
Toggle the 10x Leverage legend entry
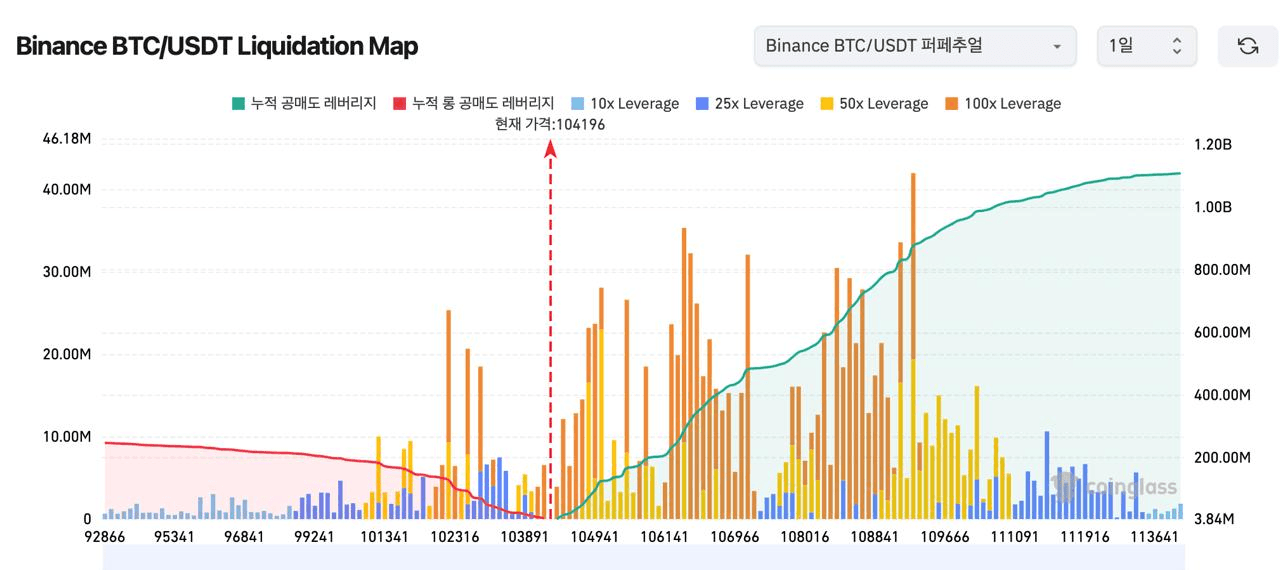click(x=624, y=103)
